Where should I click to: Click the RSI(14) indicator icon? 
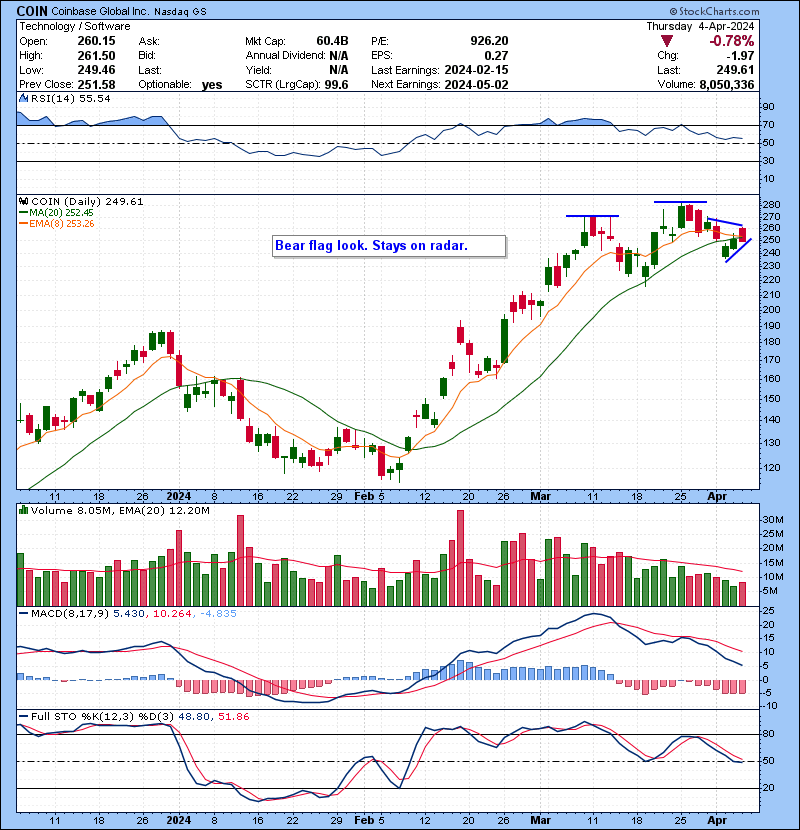23,98
